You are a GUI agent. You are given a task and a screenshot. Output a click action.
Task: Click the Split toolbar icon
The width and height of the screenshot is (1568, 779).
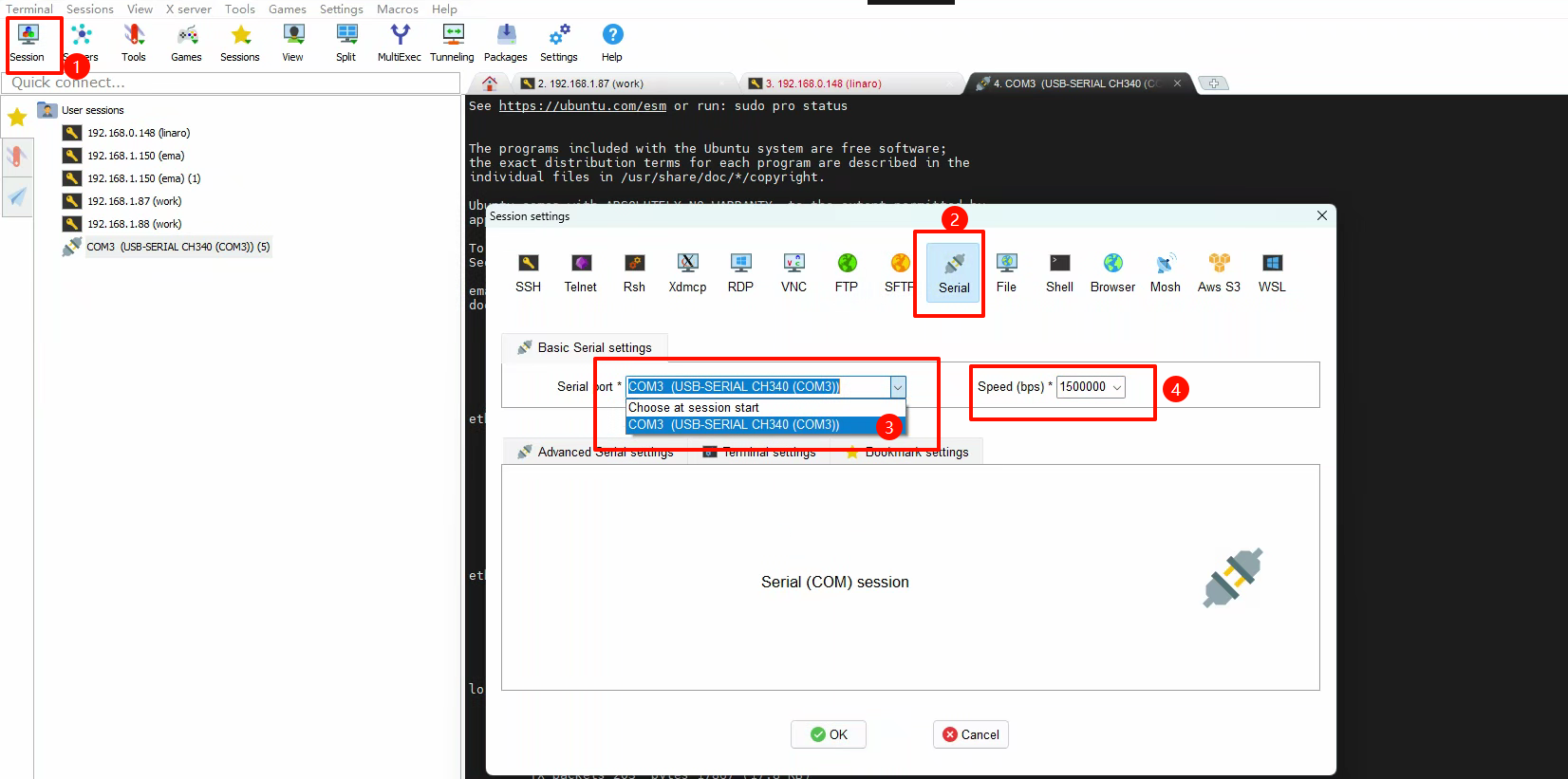346,44
